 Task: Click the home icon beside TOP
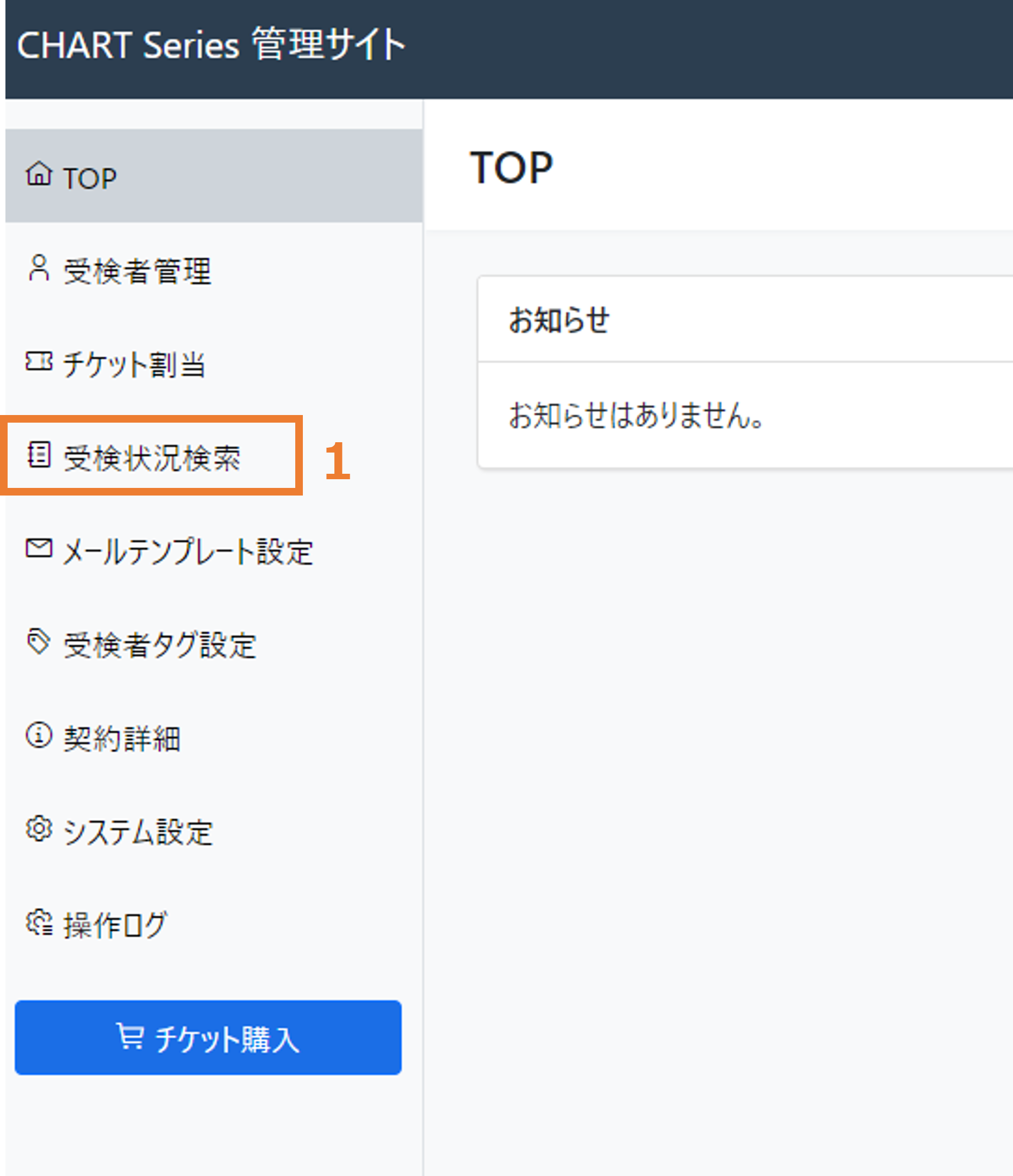click(39, 174)
